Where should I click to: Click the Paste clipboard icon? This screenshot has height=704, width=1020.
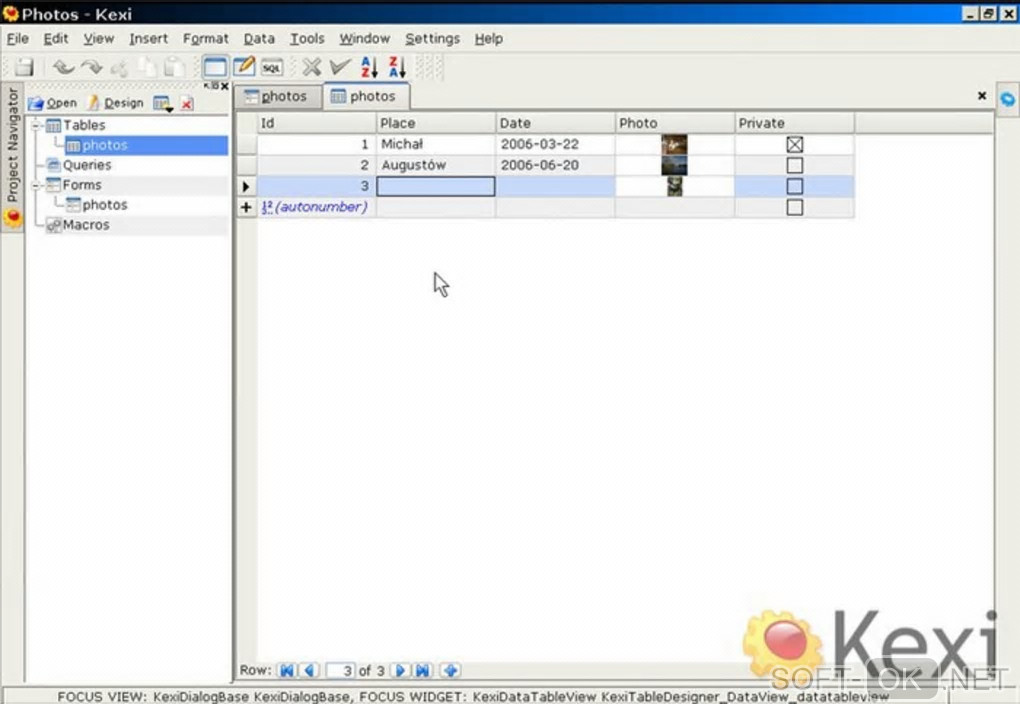(174, 67)
